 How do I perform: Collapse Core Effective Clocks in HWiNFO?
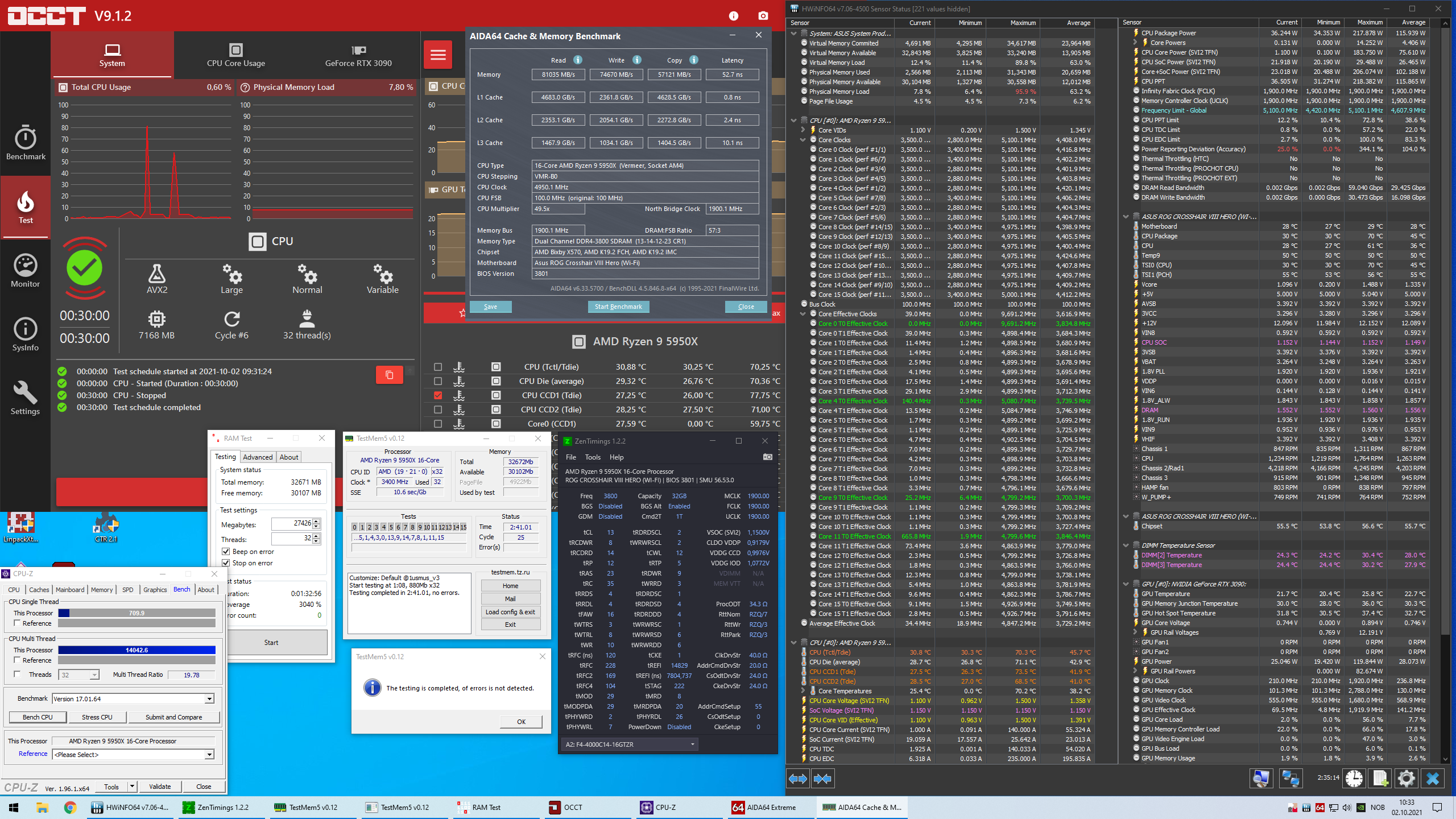click(803, 314)
